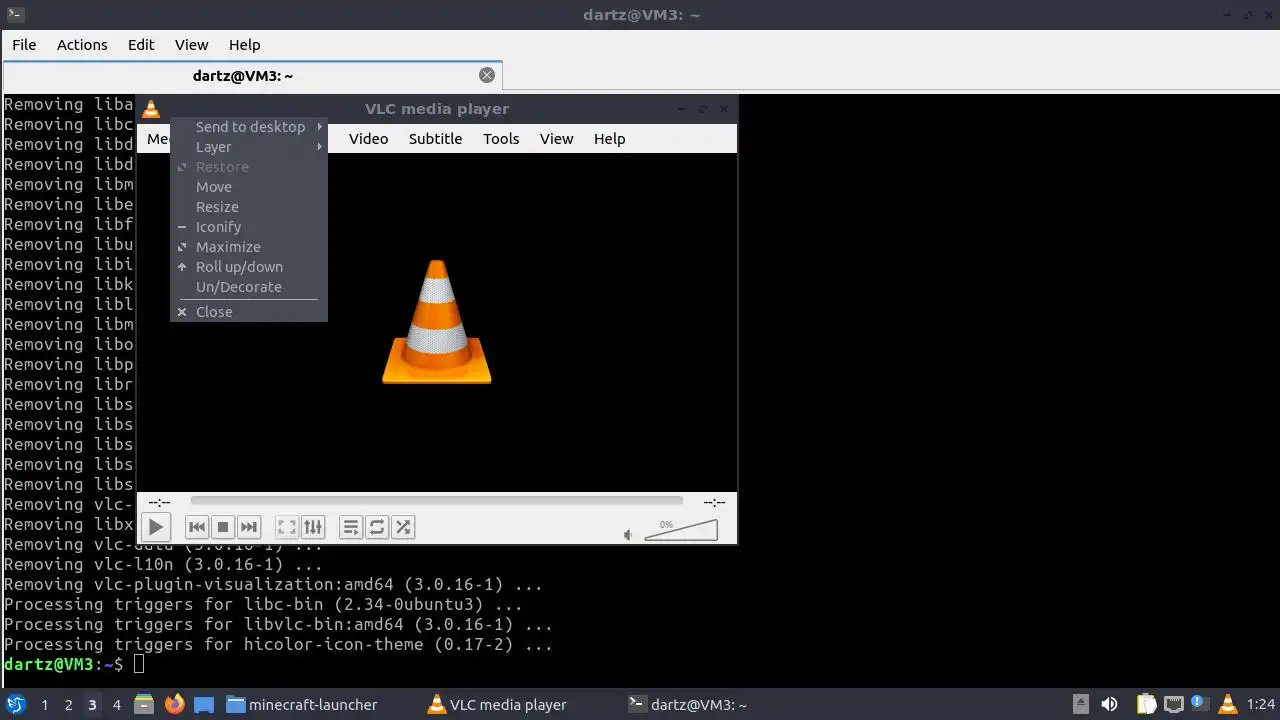Screen dimensions: 1280x720
Task: Choose Close in the window menu
Action: (x=249, y=312)
